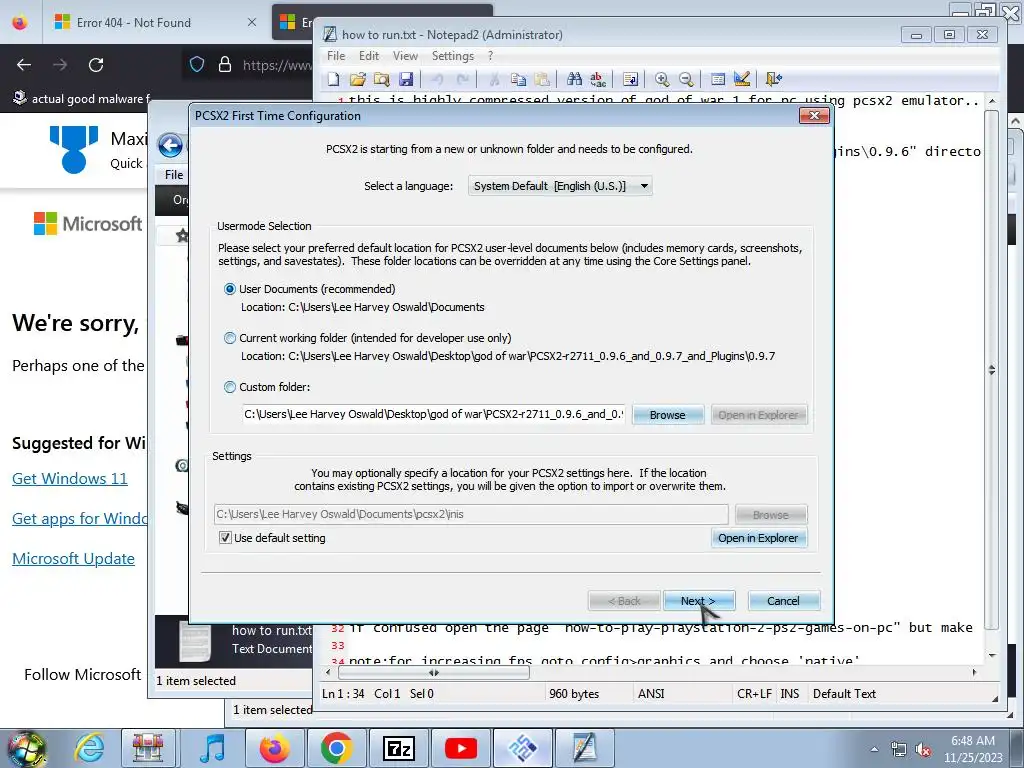The image size is (1024, 768).
Task: Click the muted volume tray icon
Action: coord(923,749)
